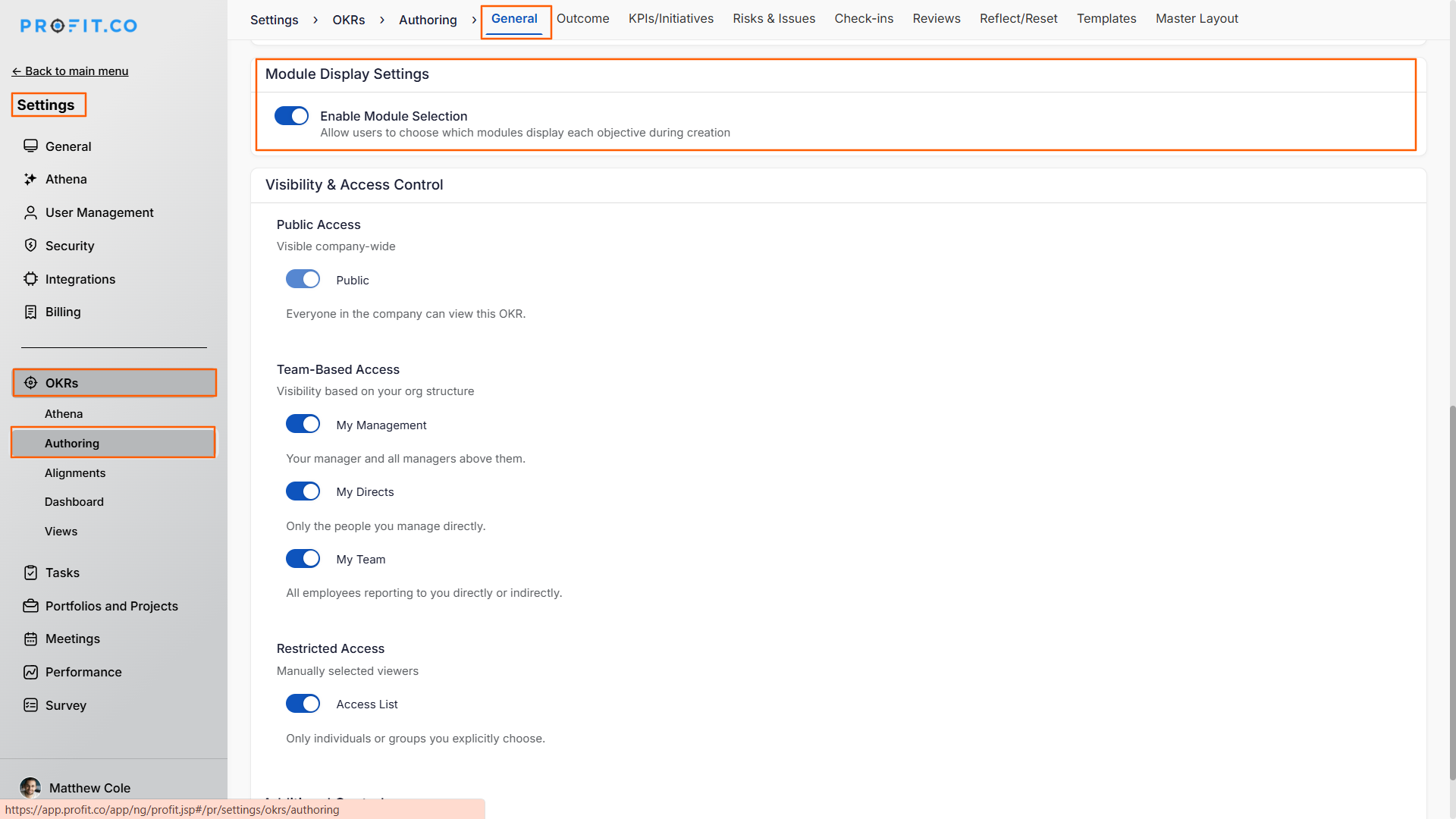Viewport: 1456px width, 819px height.
Task: Click the page vertical scrollbar
Action: pos(1451,591)
